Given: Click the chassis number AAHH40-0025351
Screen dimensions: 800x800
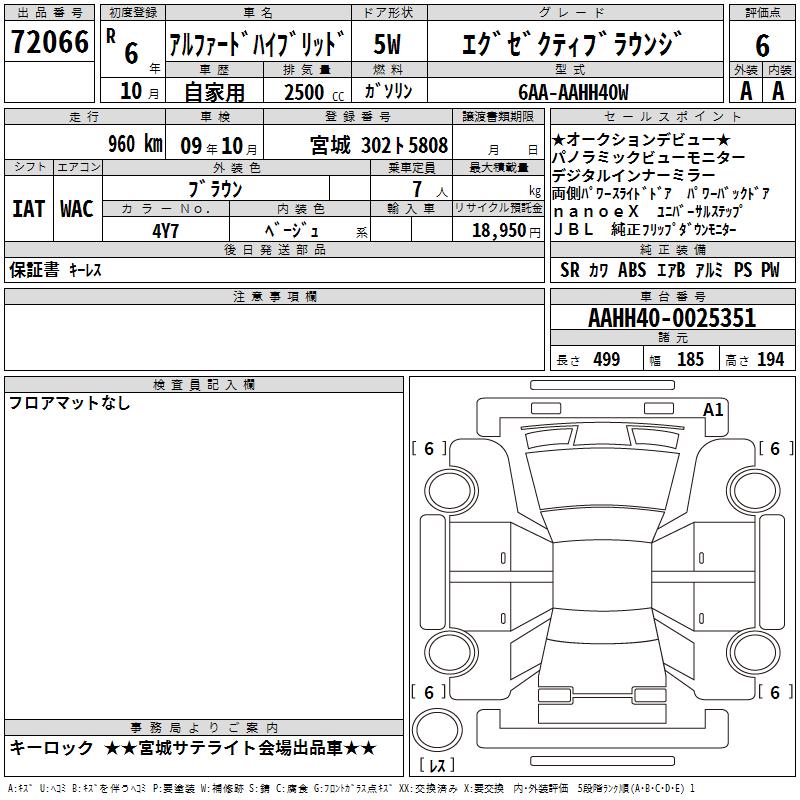Looking at the screenshot, I should coord(672,319).
